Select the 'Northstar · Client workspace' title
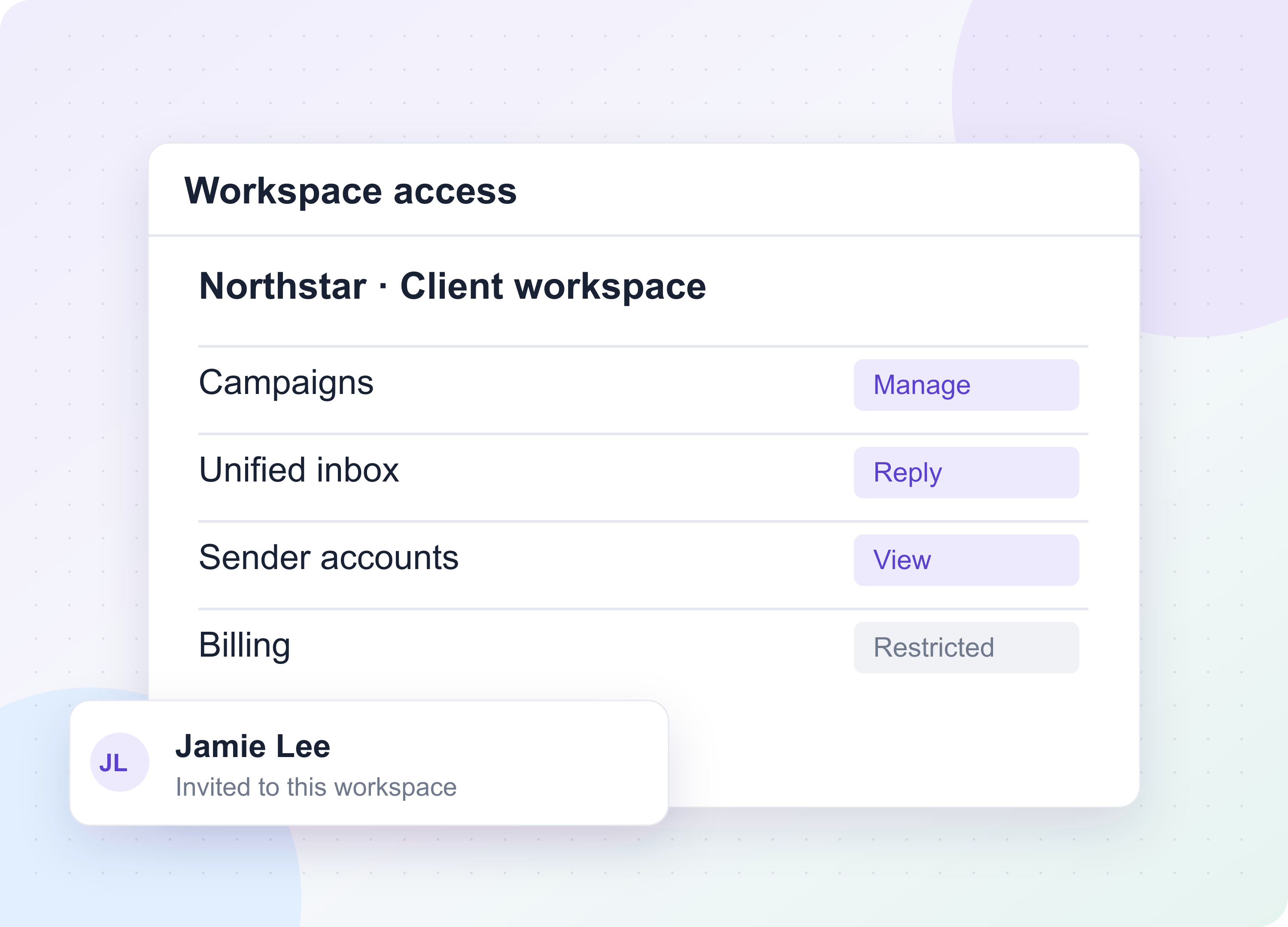The height and width of the screenshot is (927, 1288). (x=453, y=287)
